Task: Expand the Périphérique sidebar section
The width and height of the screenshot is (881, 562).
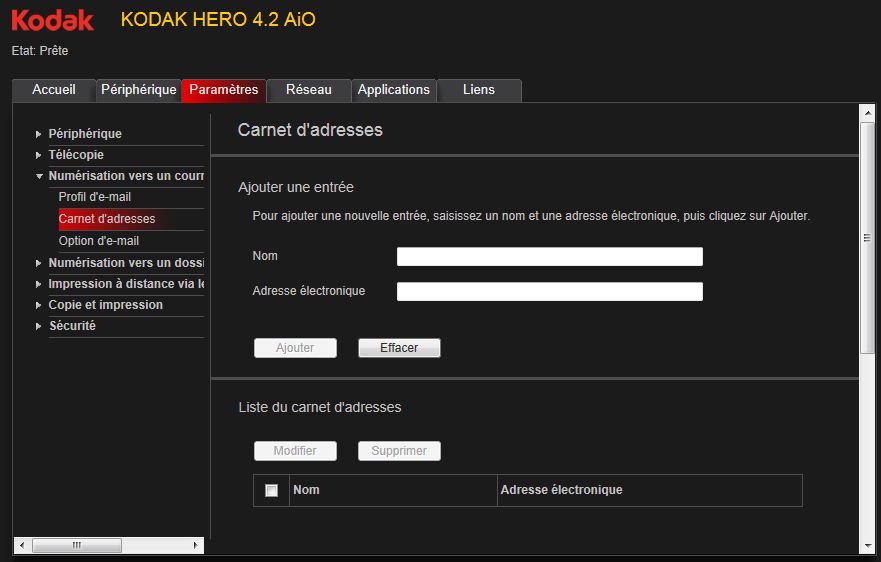Action: click(84, 134)
